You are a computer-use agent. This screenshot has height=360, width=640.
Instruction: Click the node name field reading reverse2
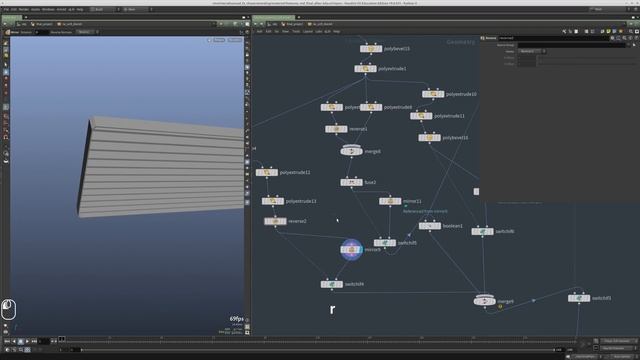coord(553,38)
